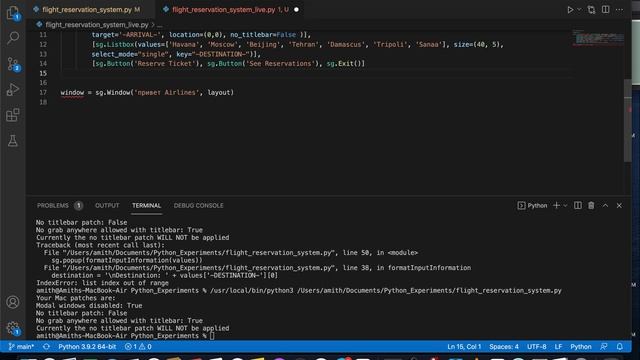Click breadcrumb flight_reservation_system_live.py
This screenshot has width=640, height=360.
pos(97,25)
